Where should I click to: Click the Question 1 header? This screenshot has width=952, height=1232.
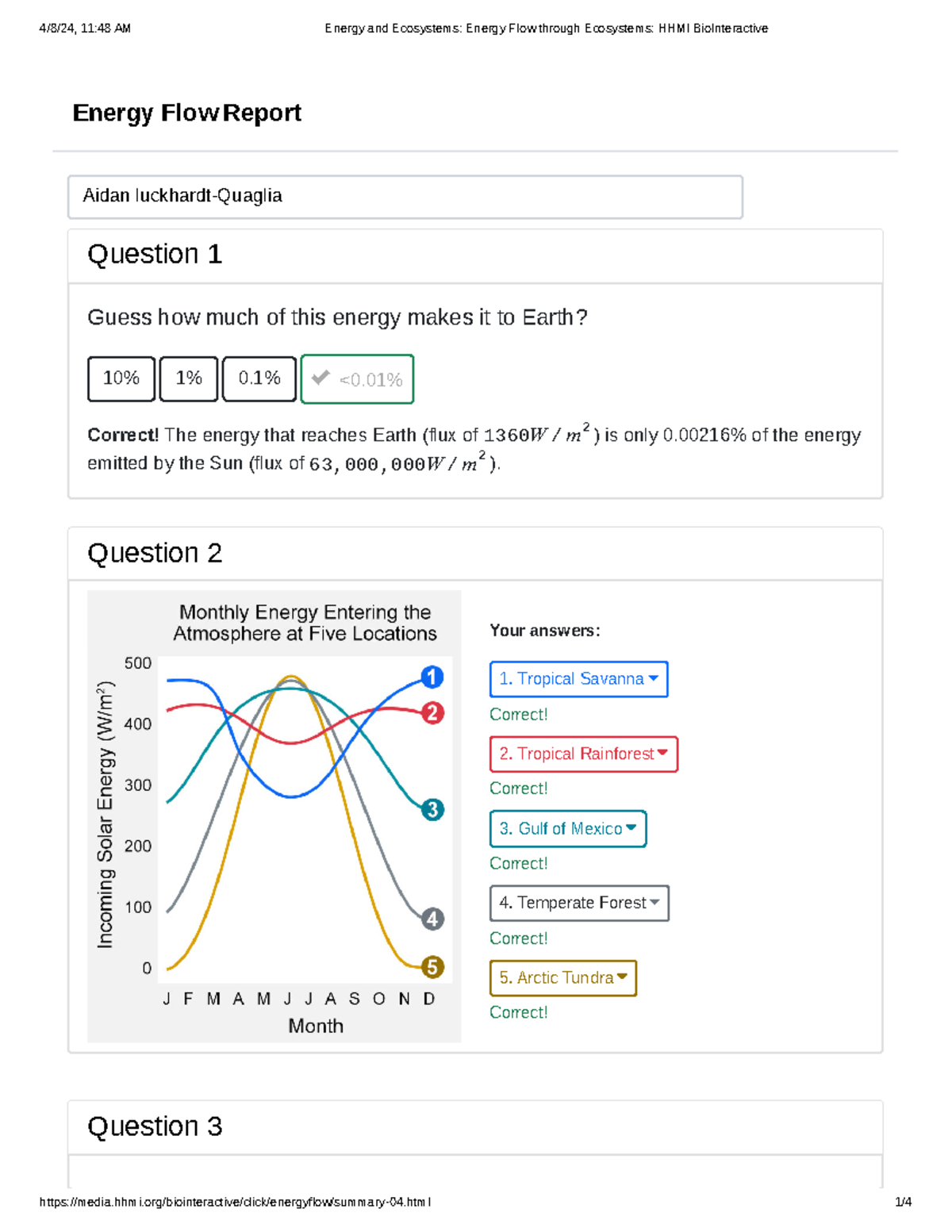pyautogui.click(x=155, y=255)
